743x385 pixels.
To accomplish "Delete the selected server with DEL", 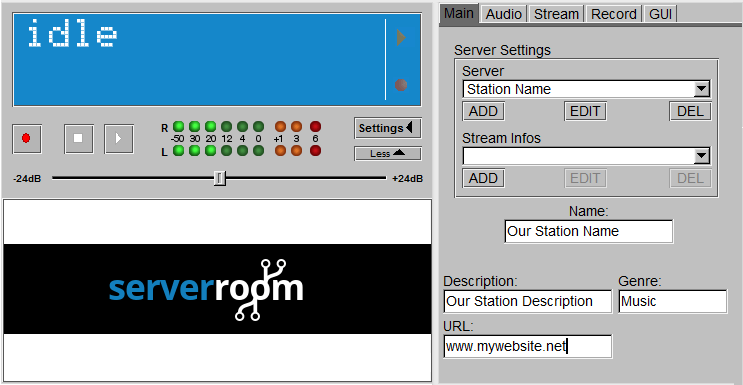I will coord(690,111).
